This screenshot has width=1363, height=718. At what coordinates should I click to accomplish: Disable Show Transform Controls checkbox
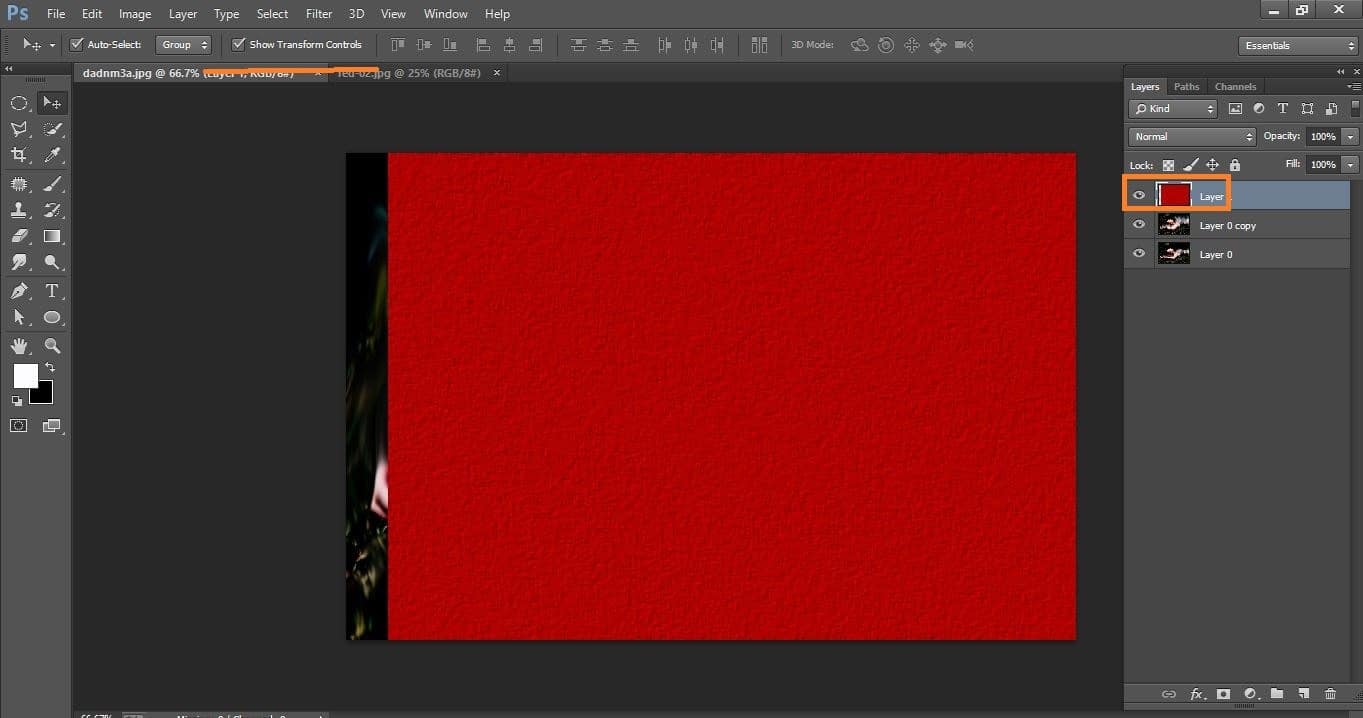coord(239,45)
